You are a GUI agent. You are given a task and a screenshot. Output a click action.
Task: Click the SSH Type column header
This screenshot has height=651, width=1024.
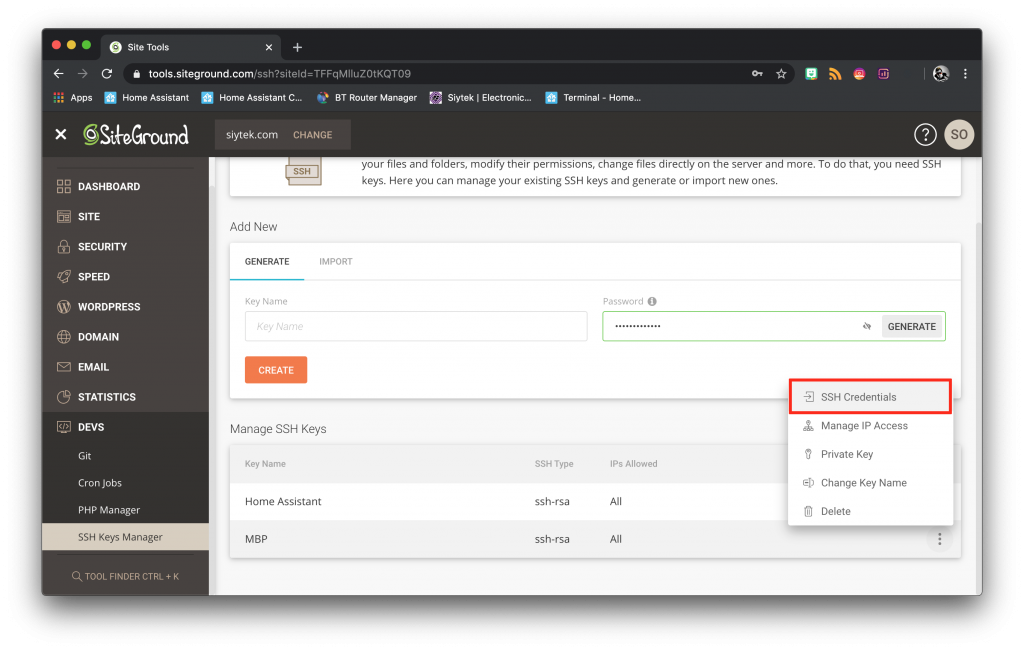(554, 464)
